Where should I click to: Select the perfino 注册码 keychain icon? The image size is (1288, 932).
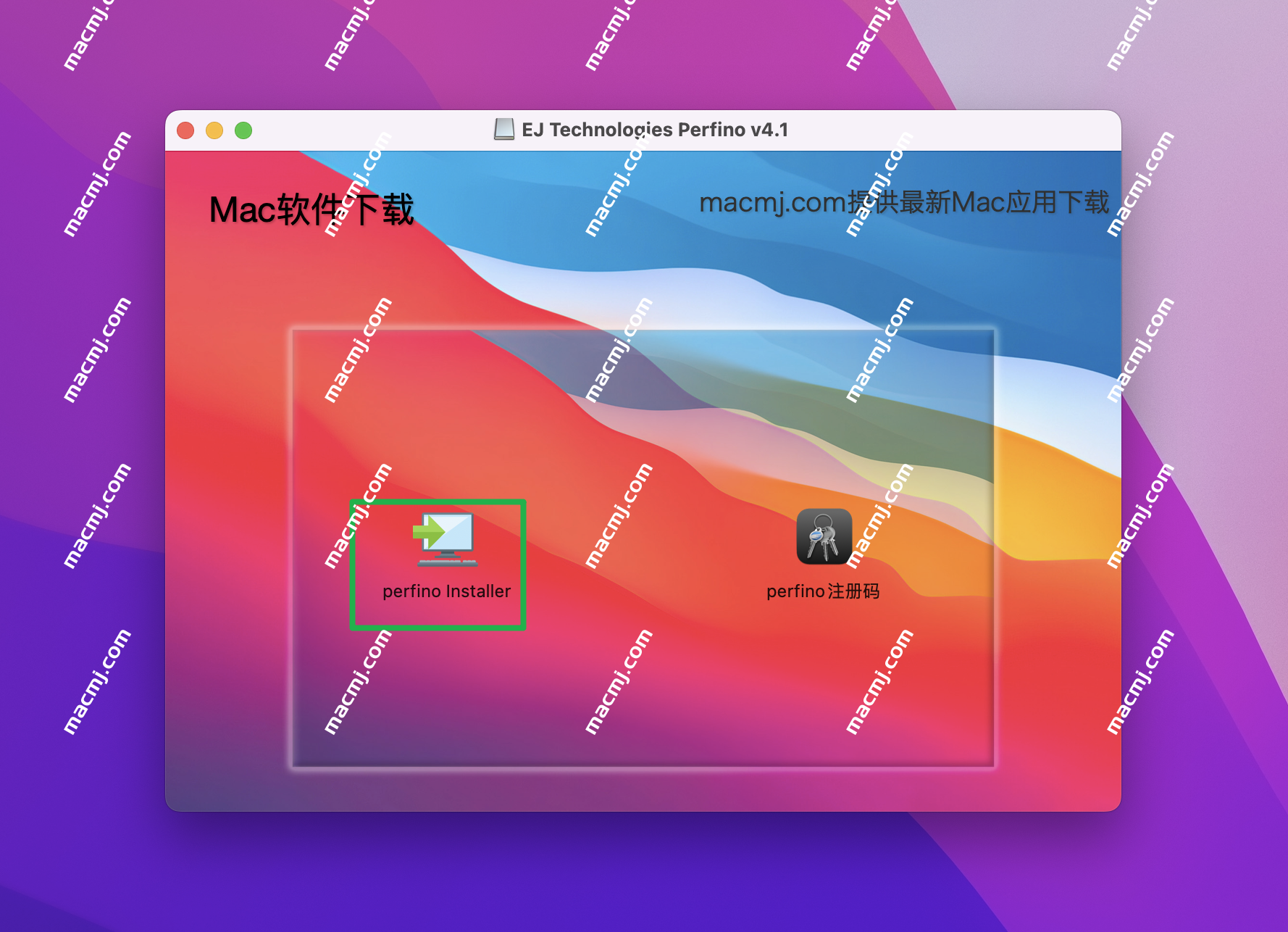pos(824,536)
